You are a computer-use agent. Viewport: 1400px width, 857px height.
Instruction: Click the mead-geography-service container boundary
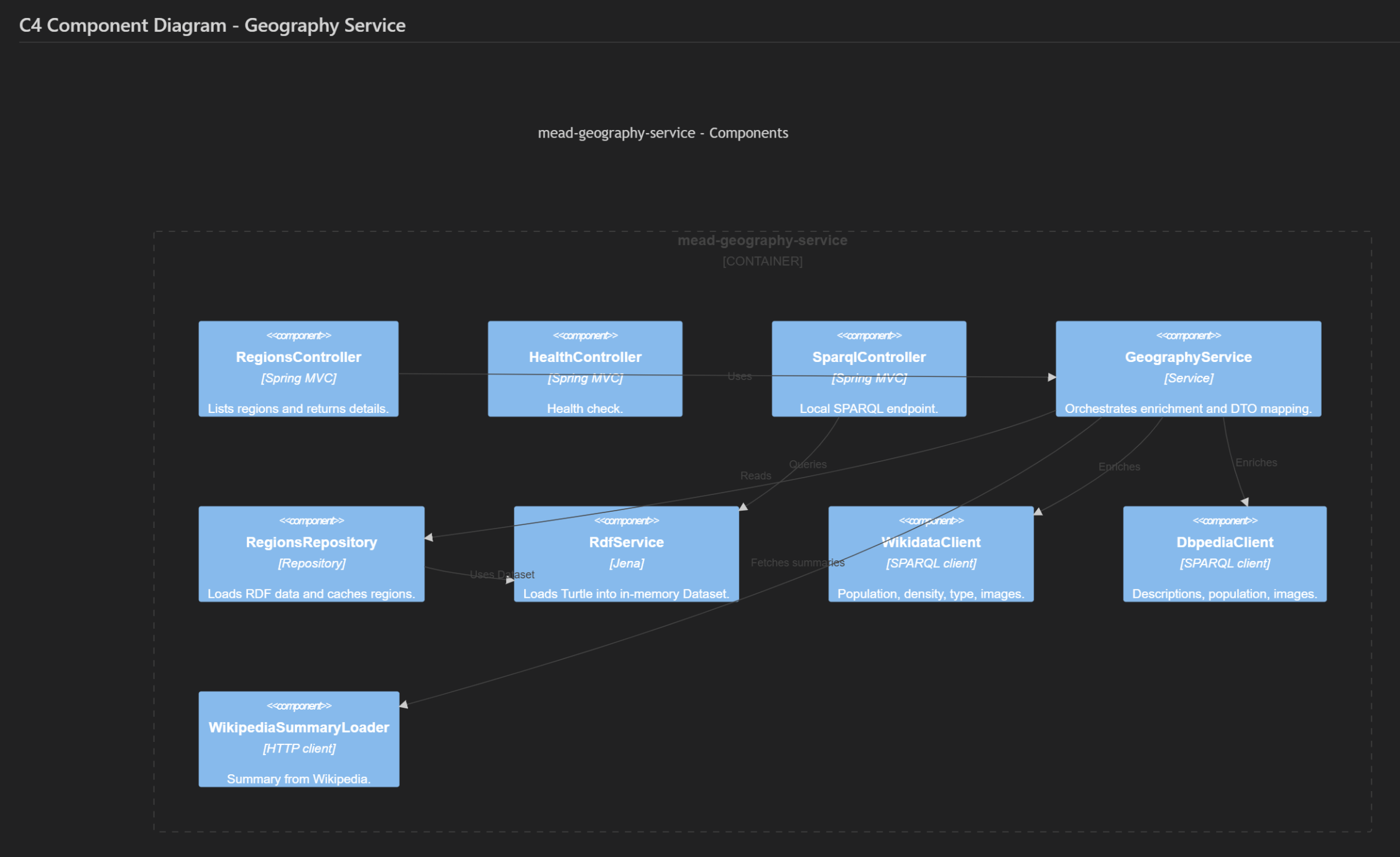coord(762,240)
